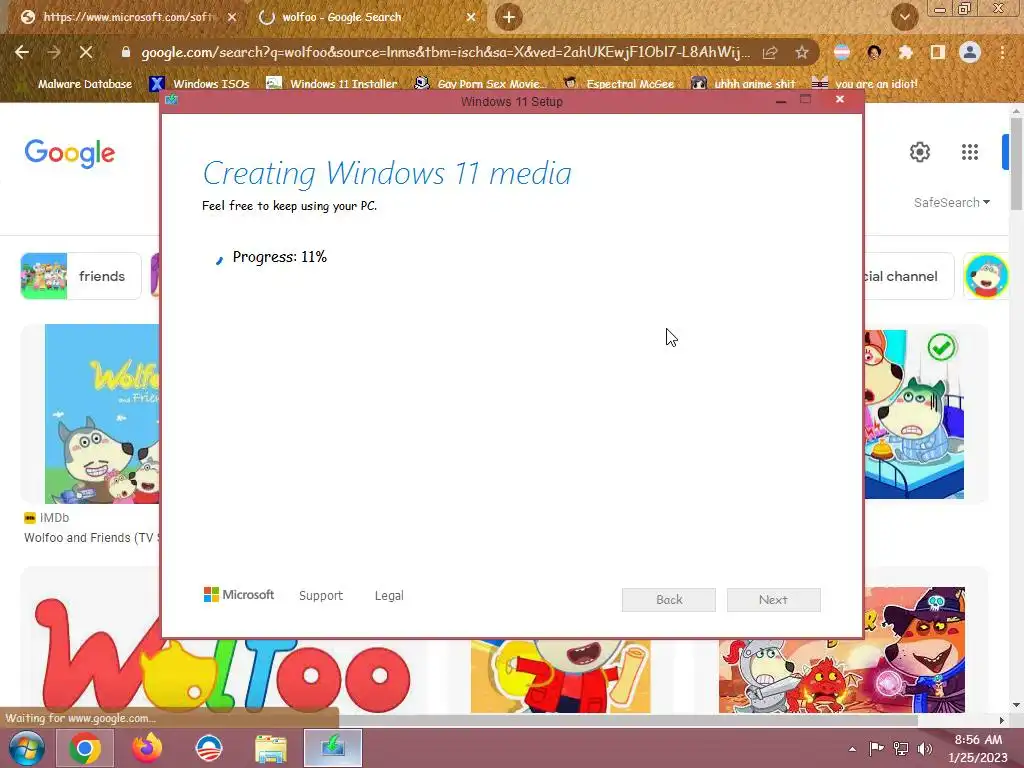Click Windows 11 Setup title bar icon
Screen dimensions: 1024x768
pyautogui.click(x=172, y=100)
